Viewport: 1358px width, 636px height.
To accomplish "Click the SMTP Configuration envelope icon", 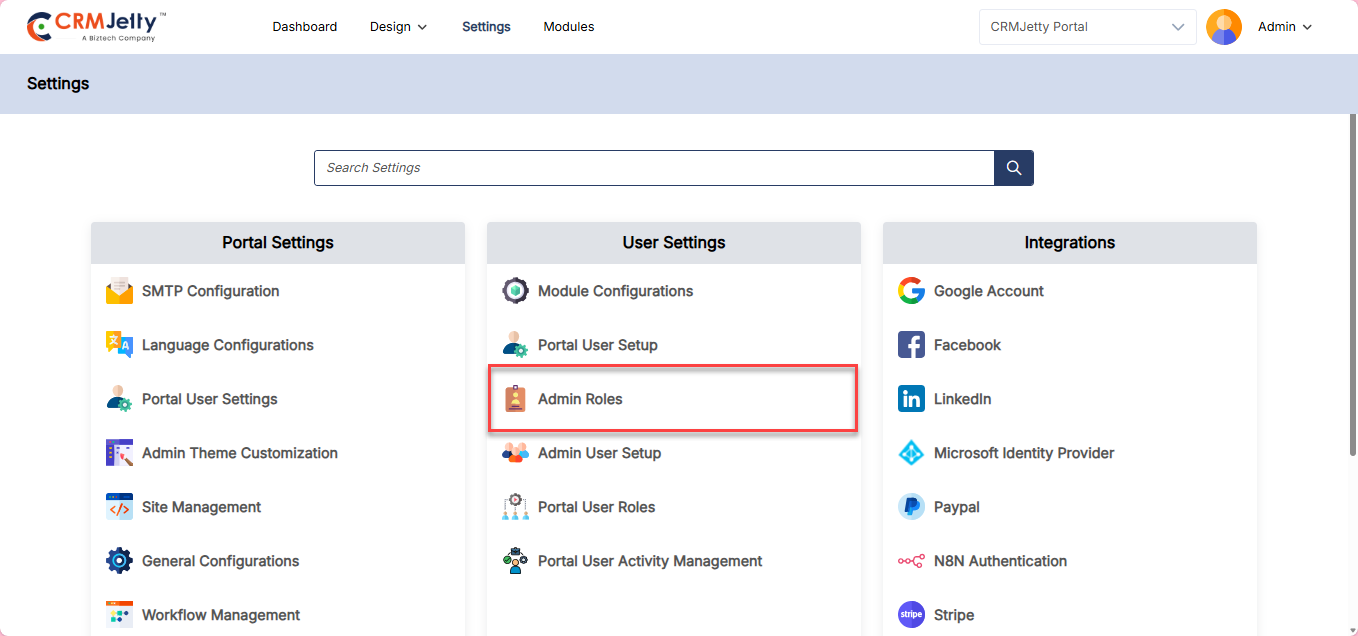I will coord(119,291).
